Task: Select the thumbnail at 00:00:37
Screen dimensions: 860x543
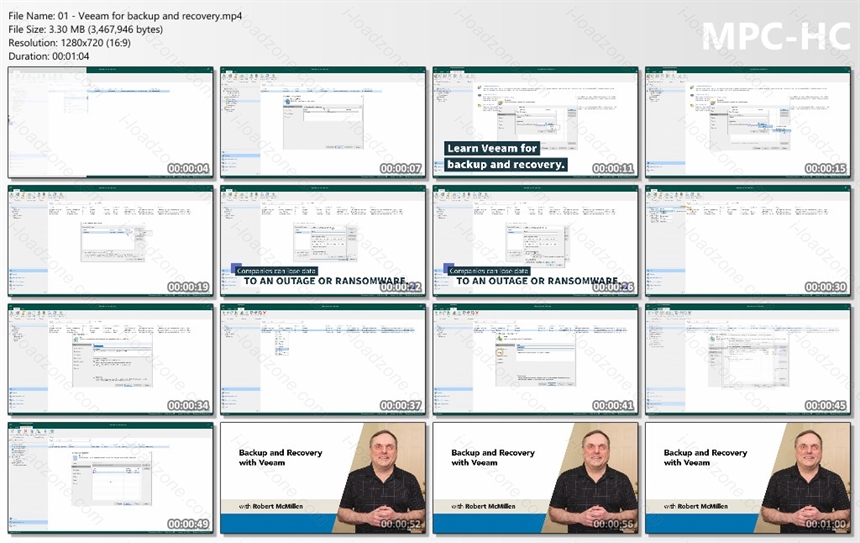Action: [x=323, y=359]
